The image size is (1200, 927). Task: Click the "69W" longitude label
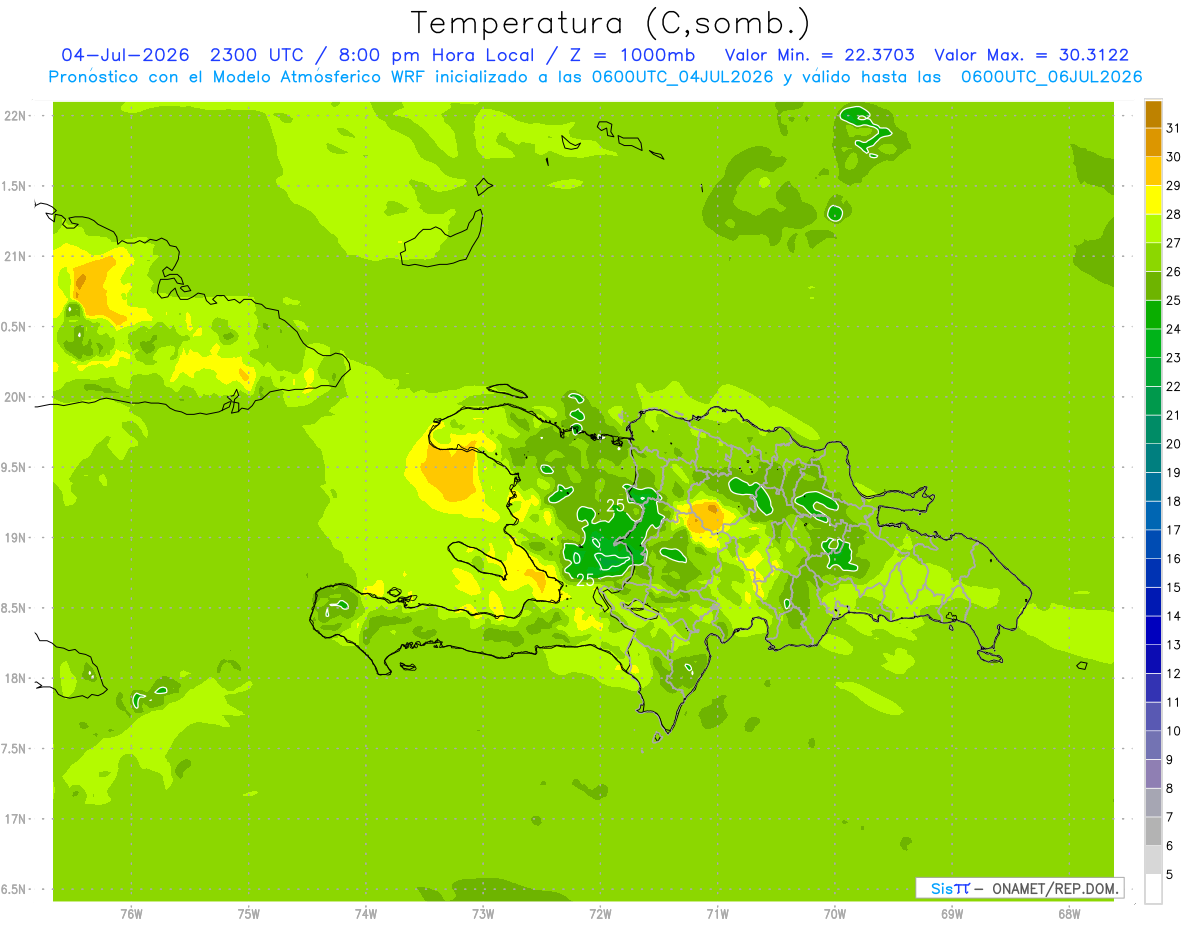click(x=952, y=914)
